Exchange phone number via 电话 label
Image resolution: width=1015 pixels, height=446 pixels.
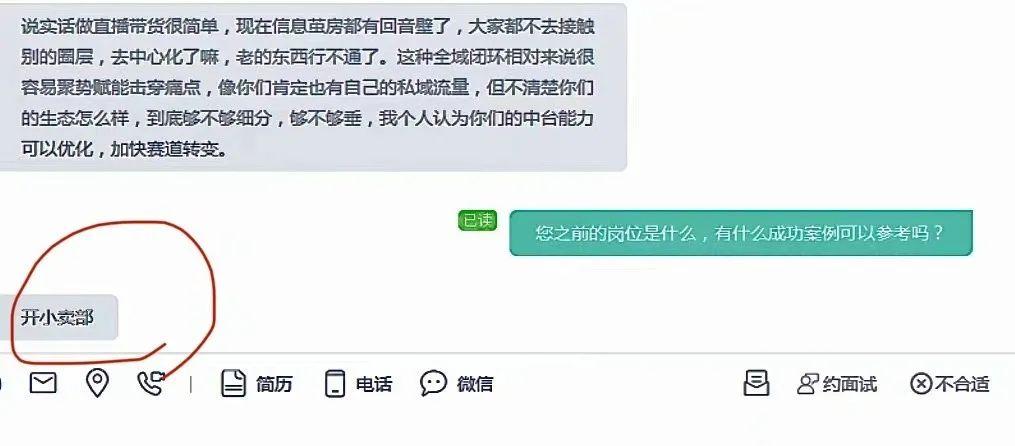click(374, 384)
